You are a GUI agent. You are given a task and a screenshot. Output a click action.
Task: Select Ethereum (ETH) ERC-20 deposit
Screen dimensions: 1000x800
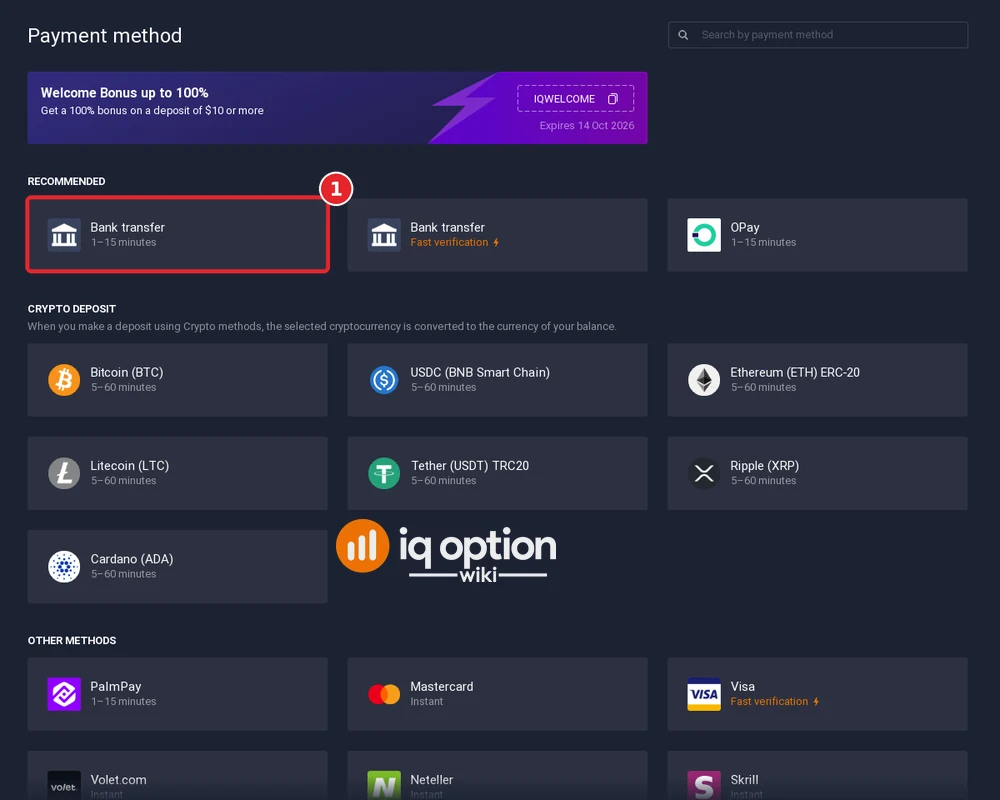(818, 380)
